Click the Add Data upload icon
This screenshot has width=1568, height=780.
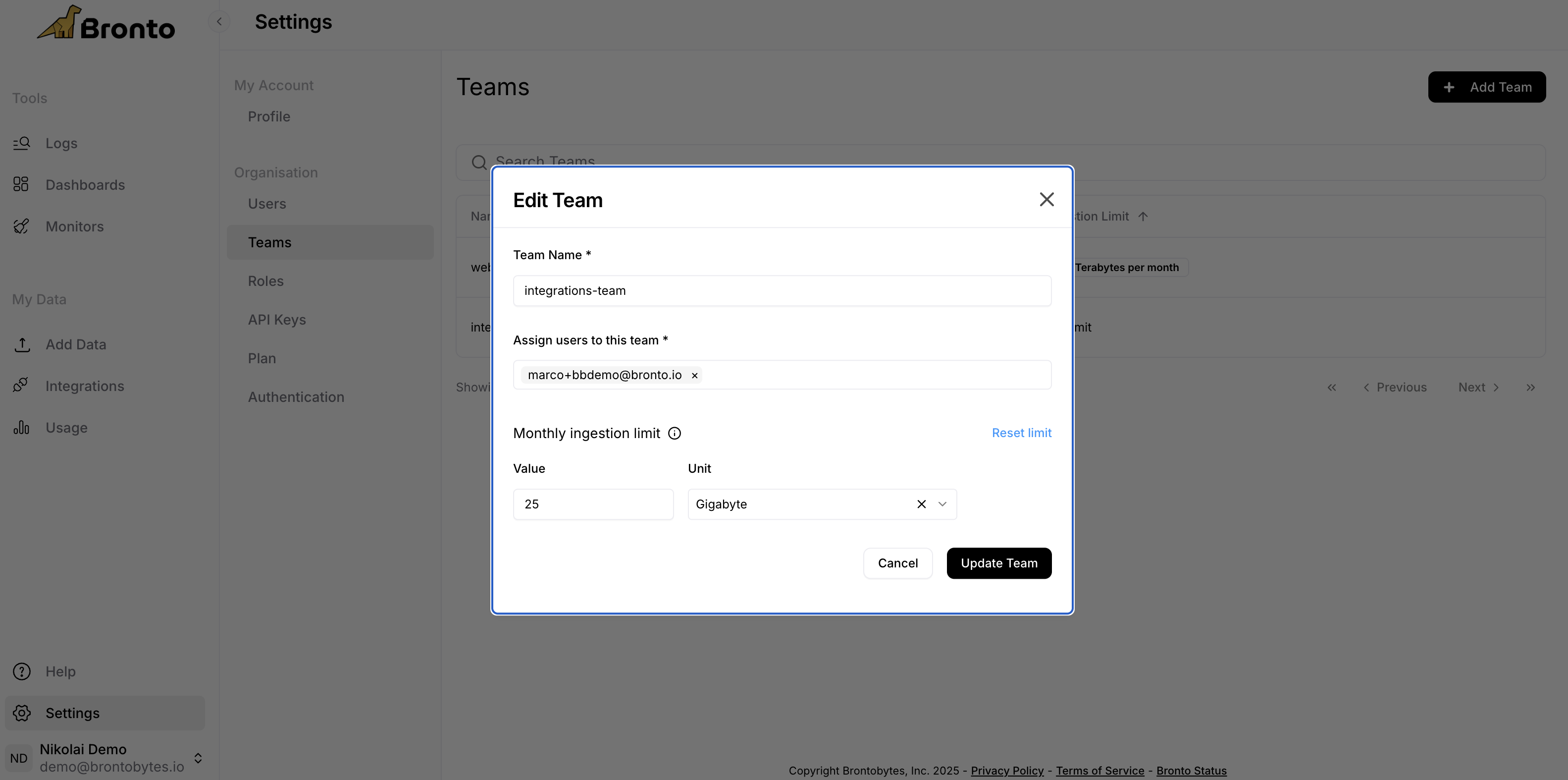coord(21,344)
